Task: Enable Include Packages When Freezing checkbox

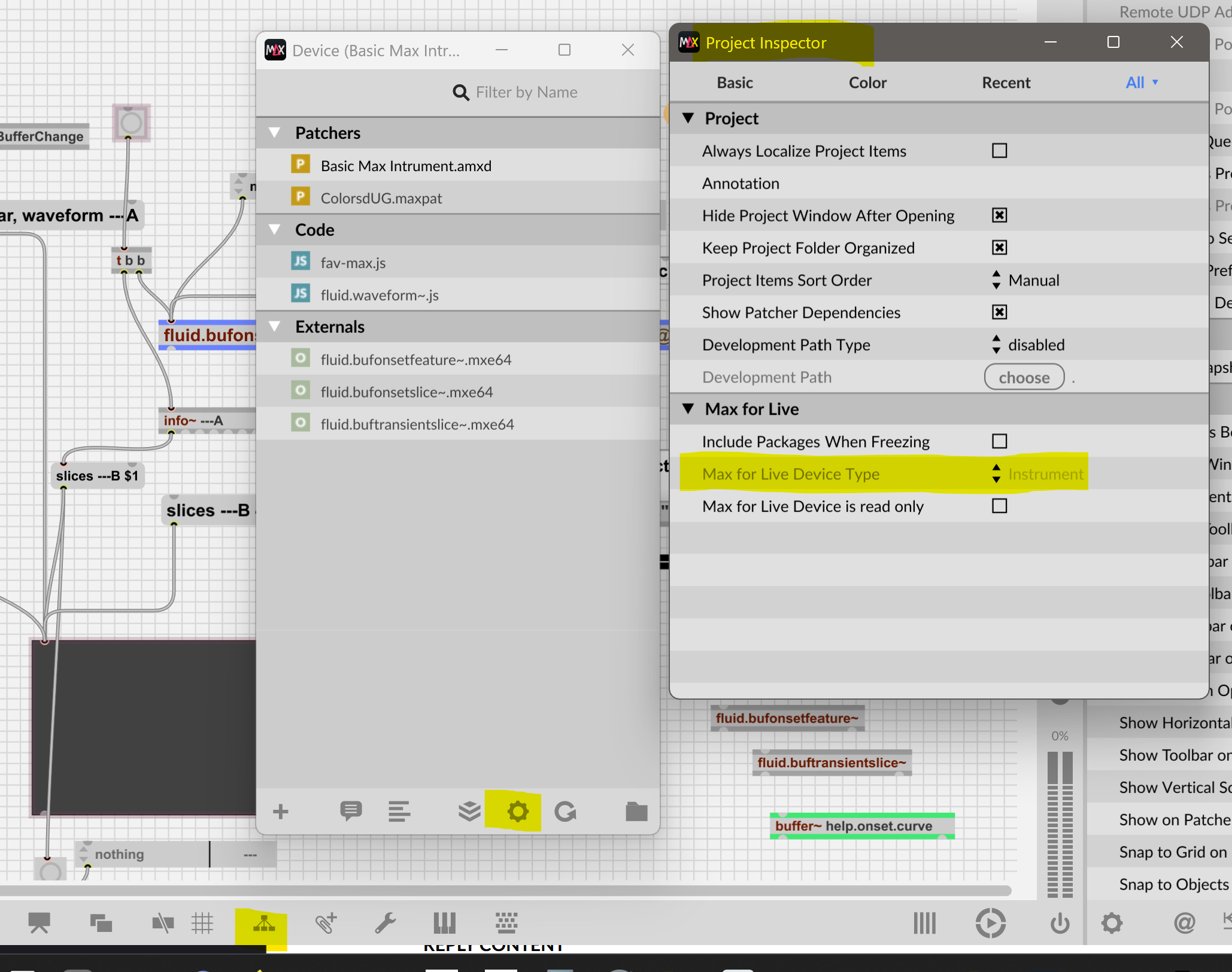Action: point(999,441)
